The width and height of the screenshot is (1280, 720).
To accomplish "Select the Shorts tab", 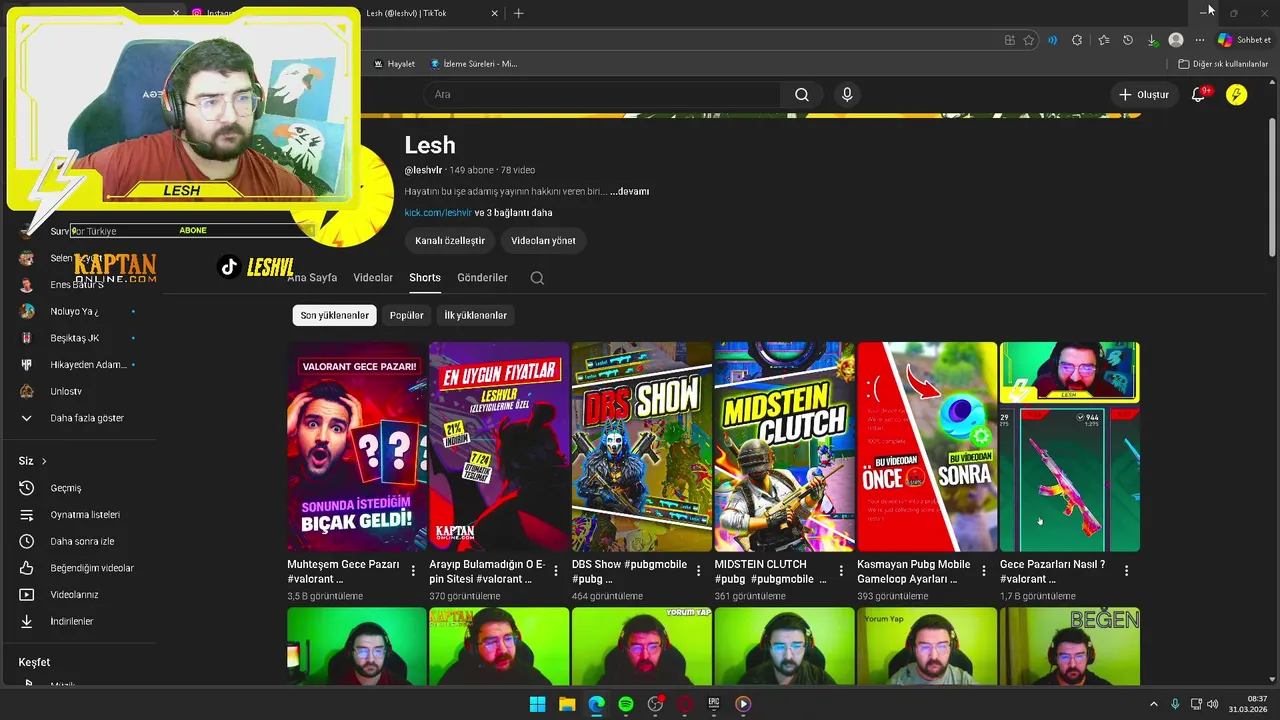I will tap(425, 278).
